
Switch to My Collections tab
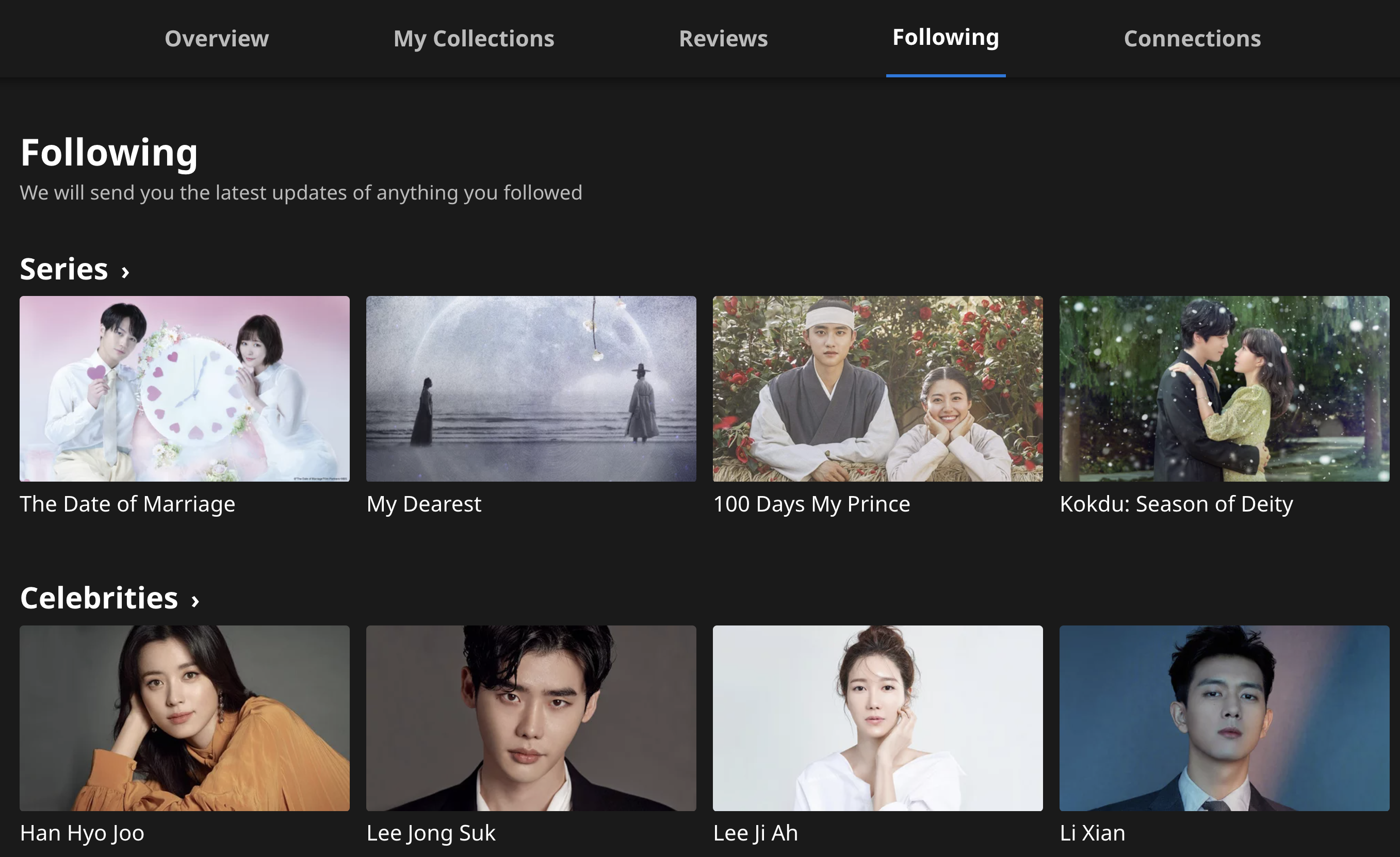(x=474, y=39)
